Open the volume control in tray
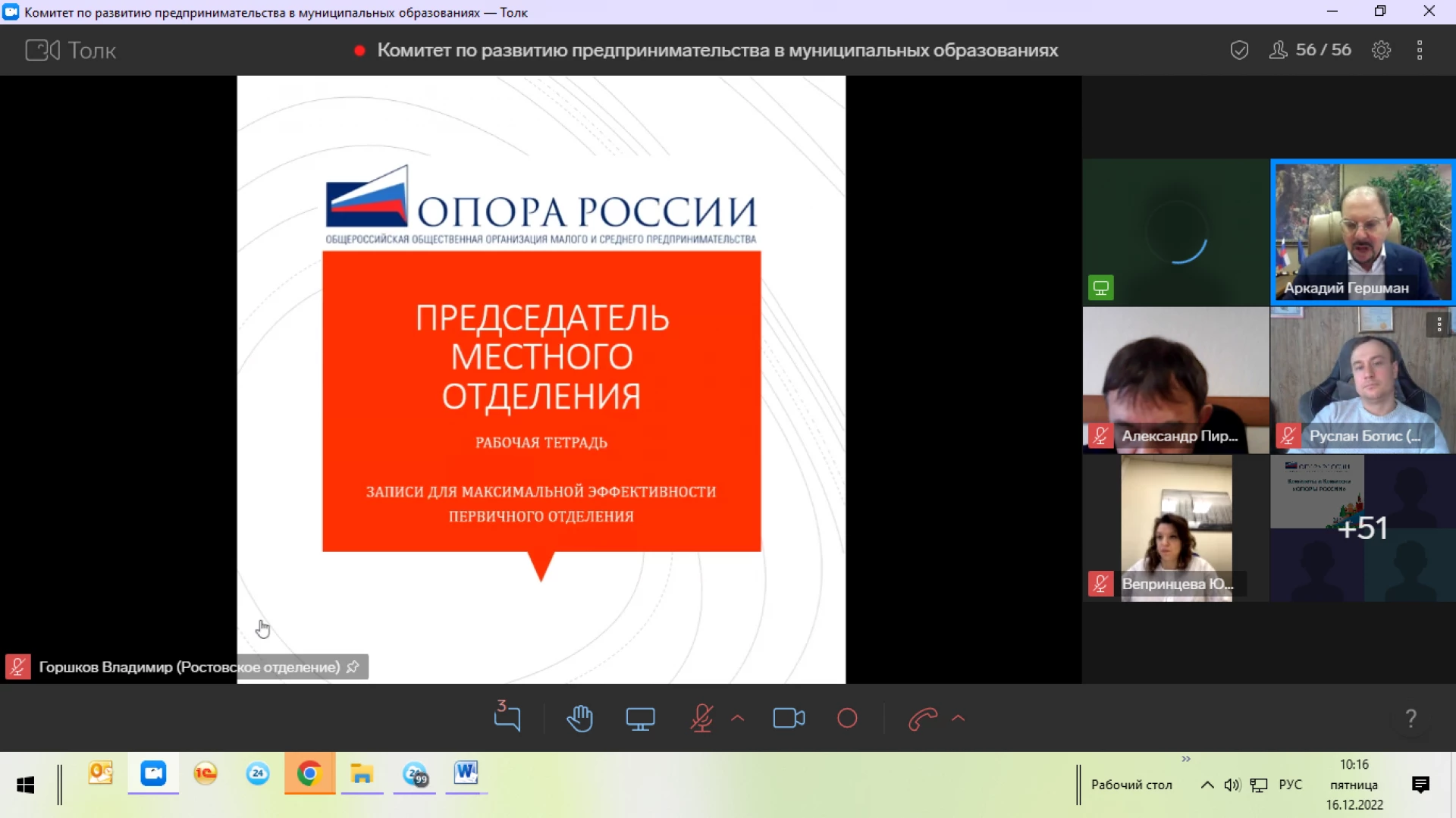Screen dimensions: 1456x818 point(1232,785)
